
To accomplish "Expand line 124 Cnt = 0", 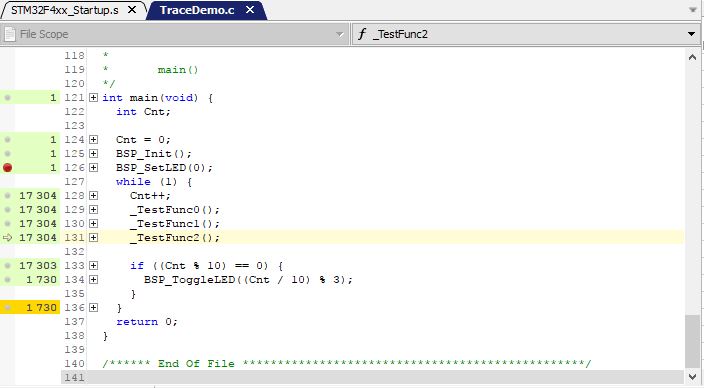I will 93,140.
